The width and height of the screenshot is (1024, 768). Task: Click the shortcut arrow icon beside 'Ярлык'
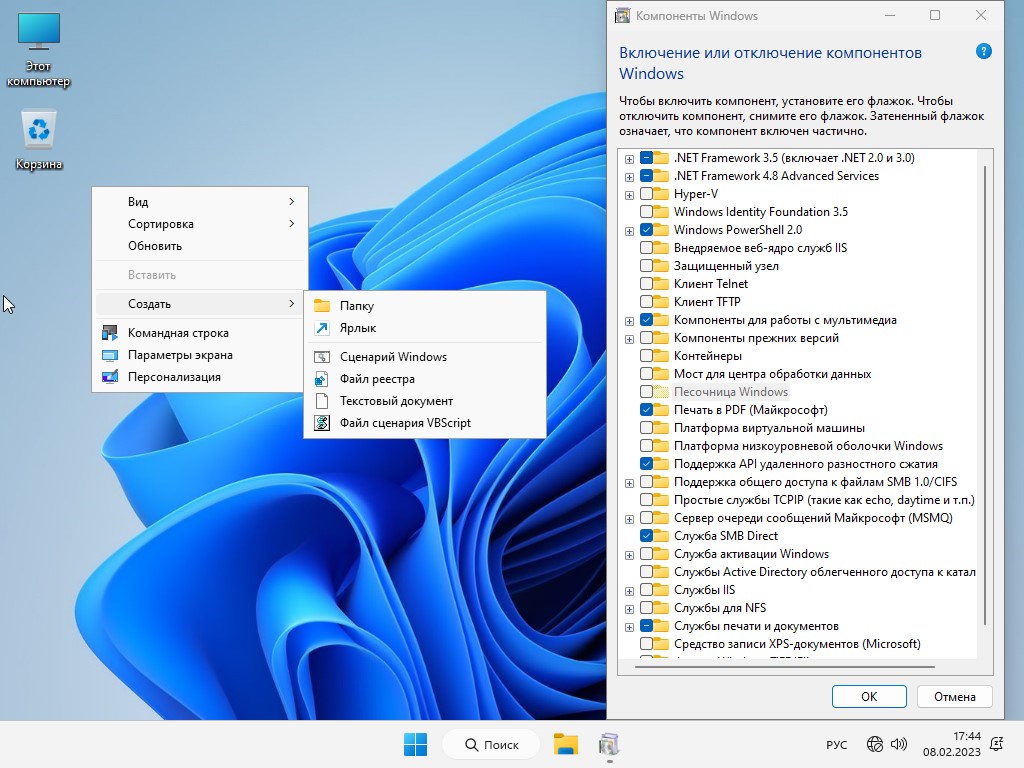click(x=322, y=328)
